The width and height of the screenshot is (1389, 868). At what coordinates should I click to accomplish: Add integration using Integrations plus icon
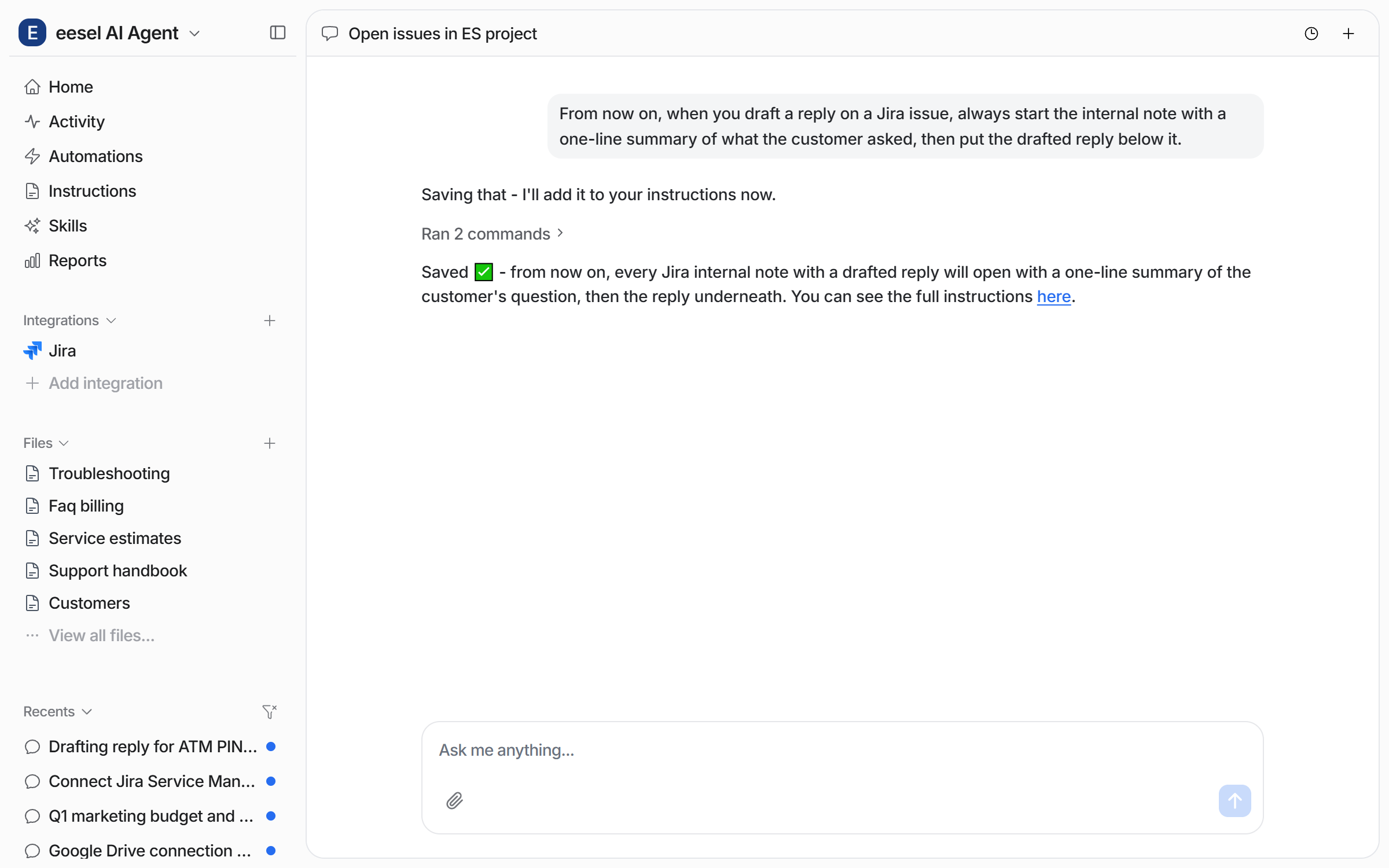pos(270,321)
